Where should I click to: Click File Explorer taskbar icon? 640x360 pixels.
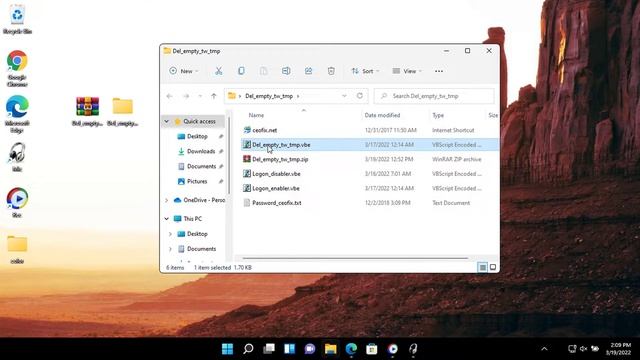[x=331, y=349]
